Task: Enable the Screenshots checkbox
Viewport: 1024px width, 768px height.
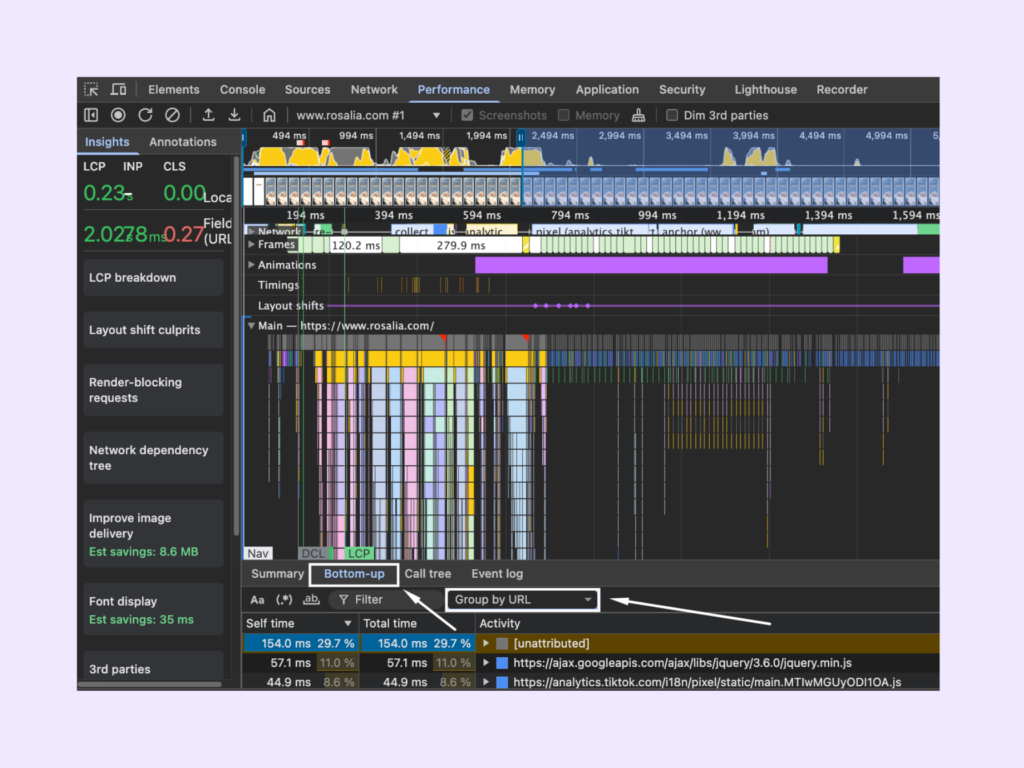Action: [x=467, y=115]
